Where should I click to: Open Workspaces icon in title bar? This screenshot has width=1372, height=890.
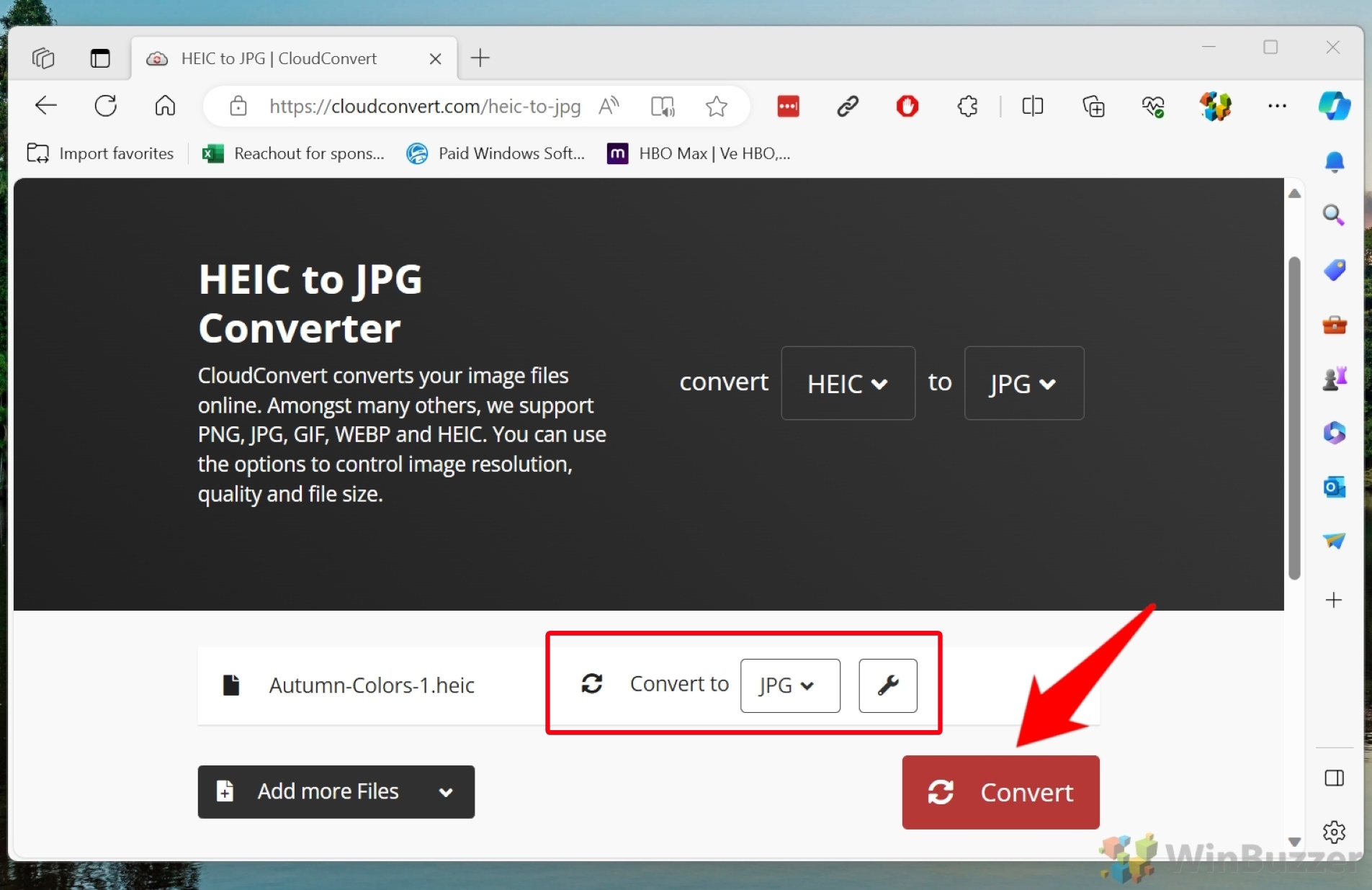[43, 58]
